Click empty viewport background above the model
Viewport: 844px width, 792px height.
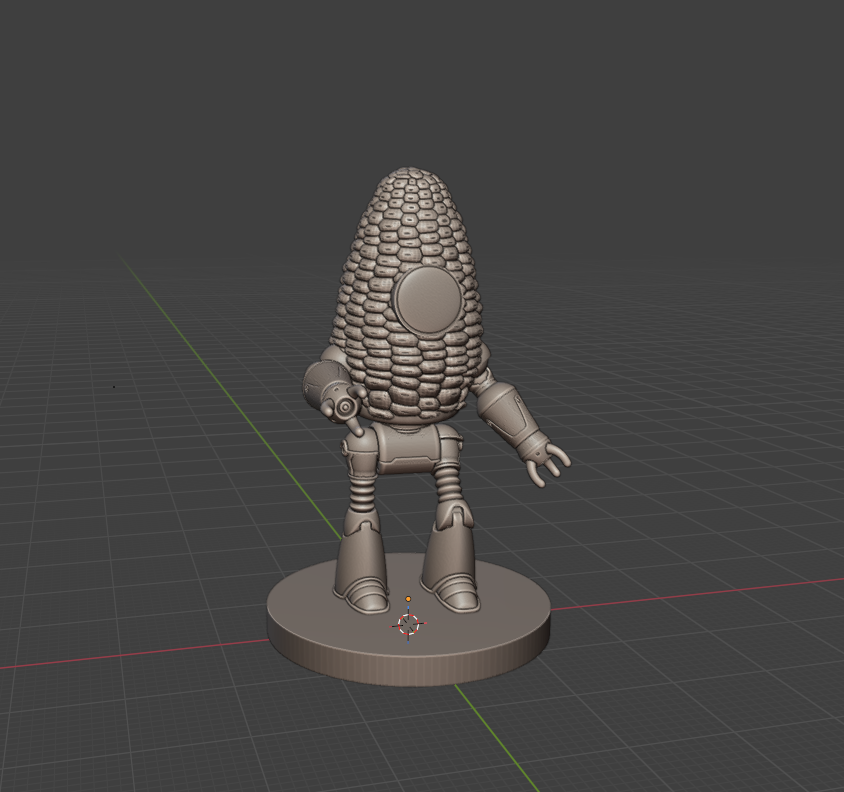420,81
